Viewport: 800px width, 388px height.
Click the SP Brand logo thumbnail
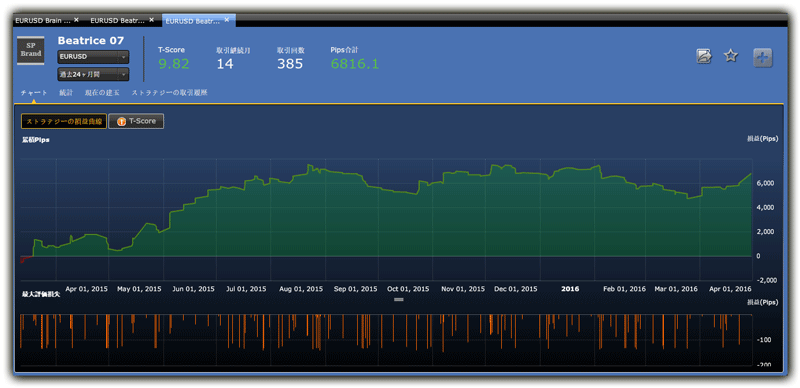click(x=31, y=50)
